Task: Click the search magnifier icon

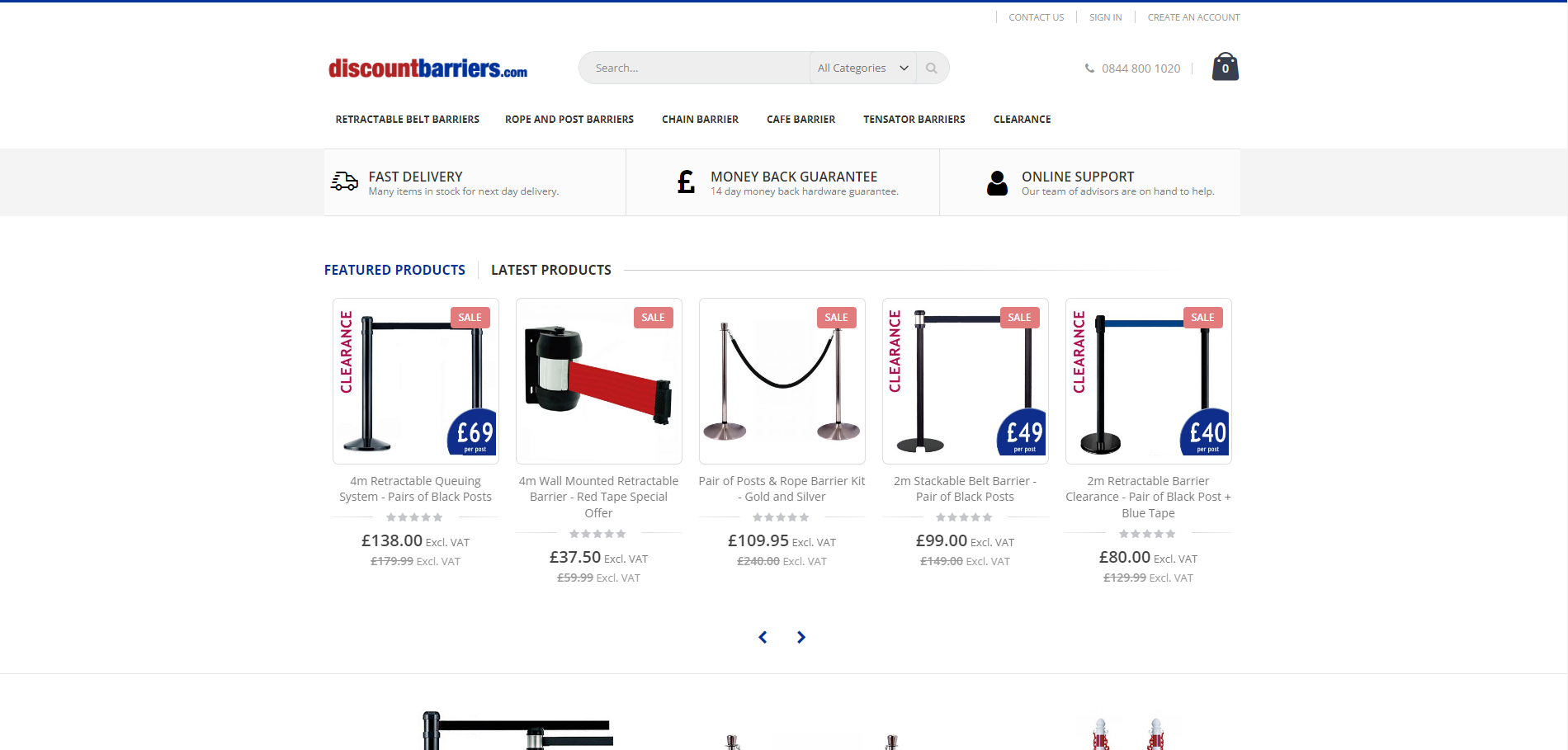Action: (932, 68)
